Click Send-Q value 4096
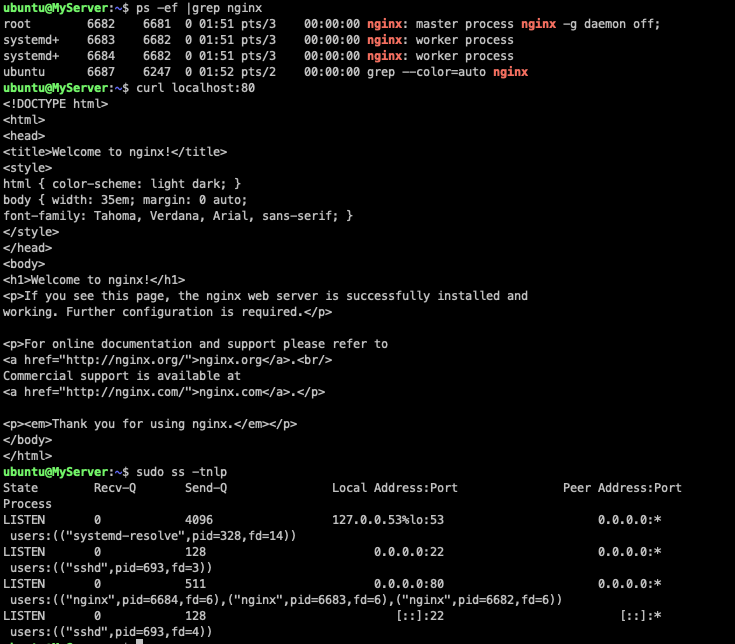The image size is (735, 644). [199, 520]
